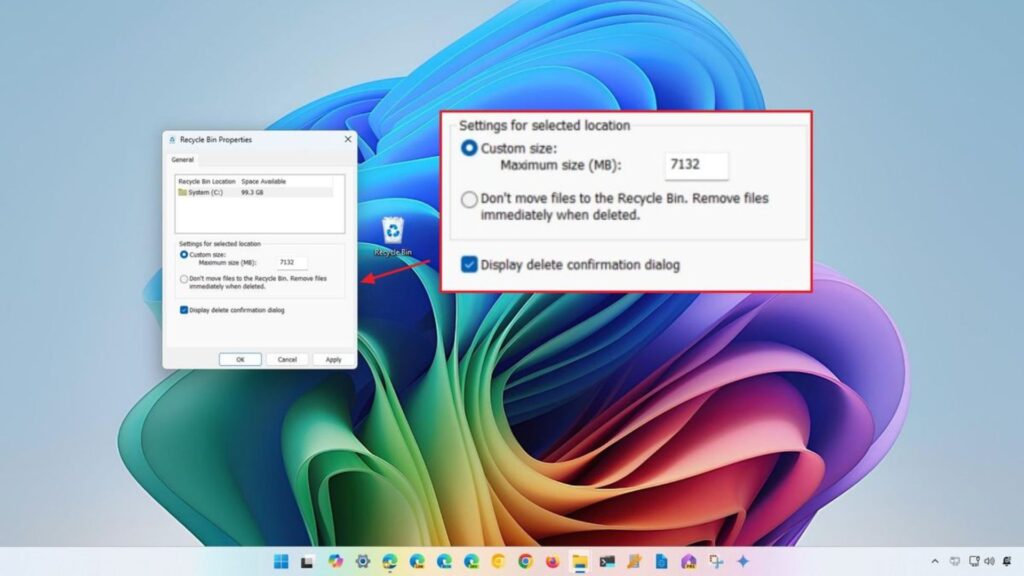Launch Firefox from the taskbar

pyautogui.click(x=552, y=561)
